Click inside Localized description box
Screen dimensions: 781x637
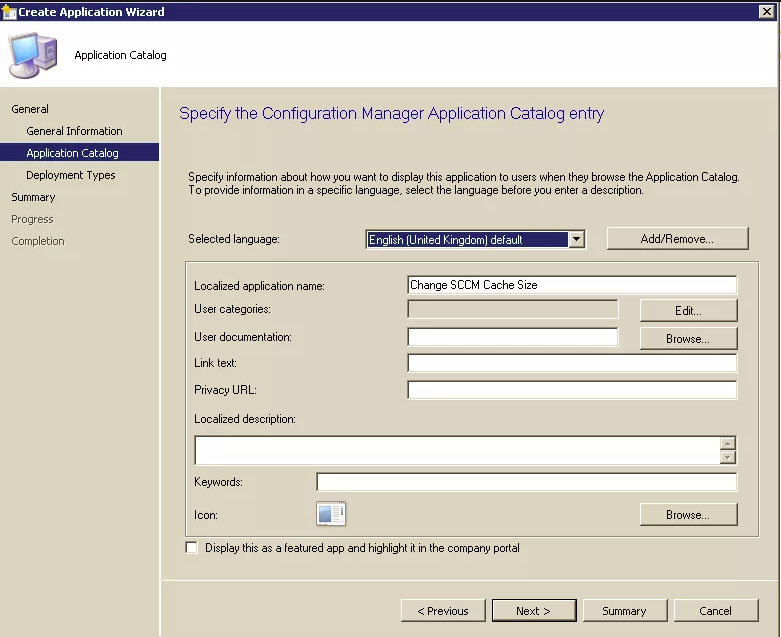pyautogui.click(x=457, y=450)
